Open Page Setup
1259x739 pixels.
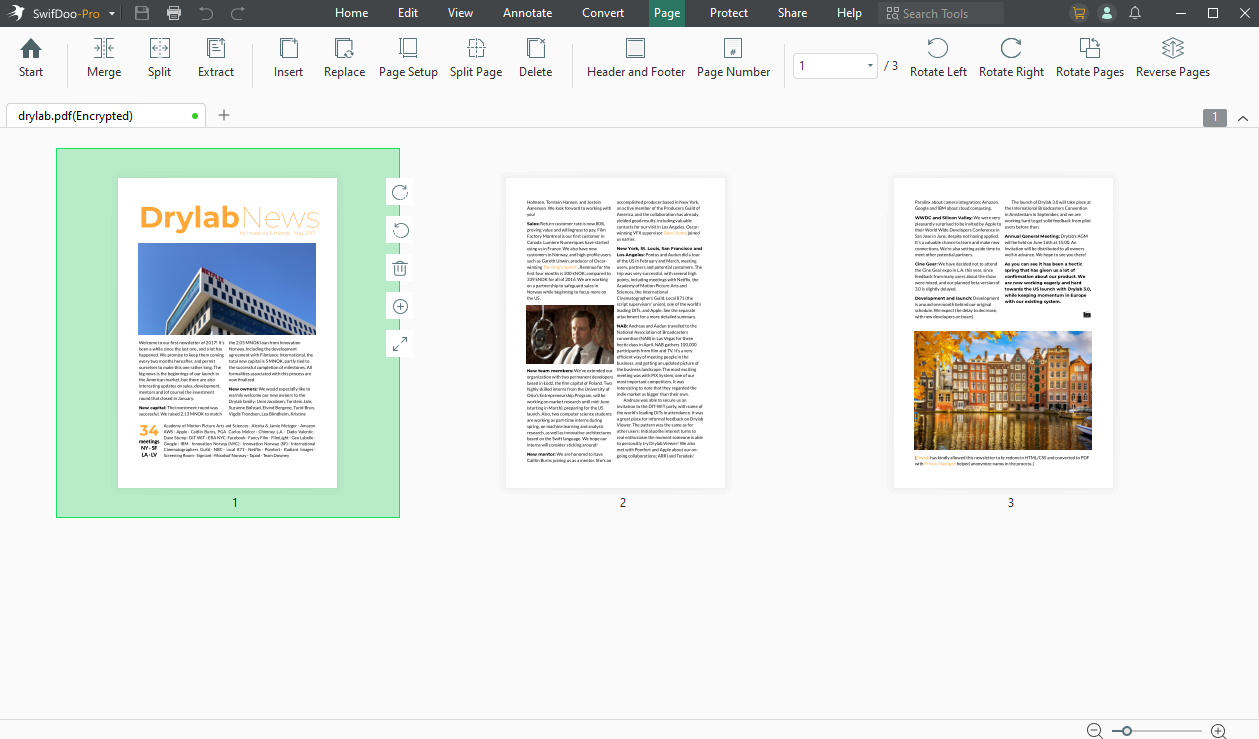pos(408,58)
